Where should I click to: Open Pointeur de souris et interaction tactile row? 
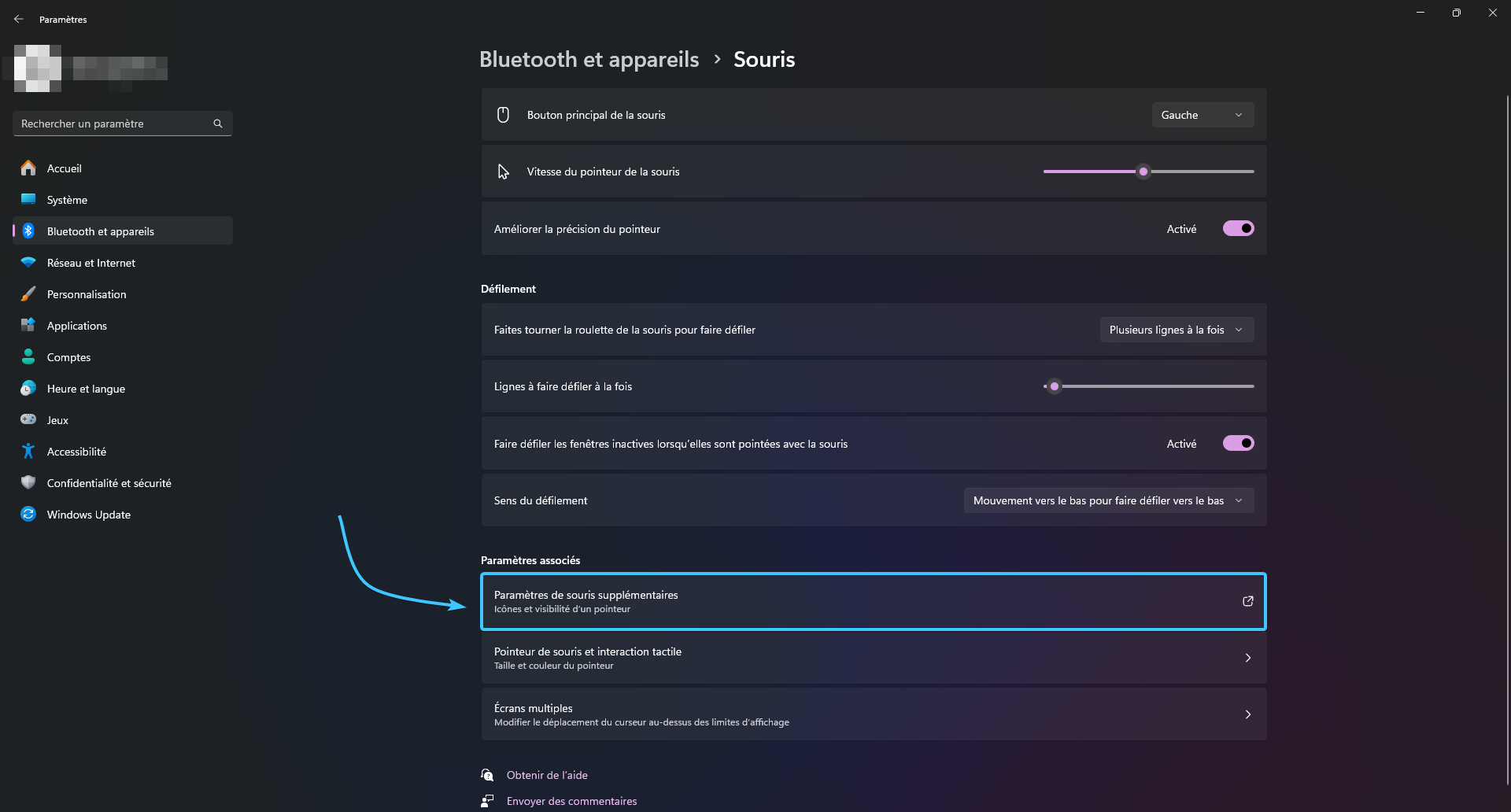[x=874, y=658]
